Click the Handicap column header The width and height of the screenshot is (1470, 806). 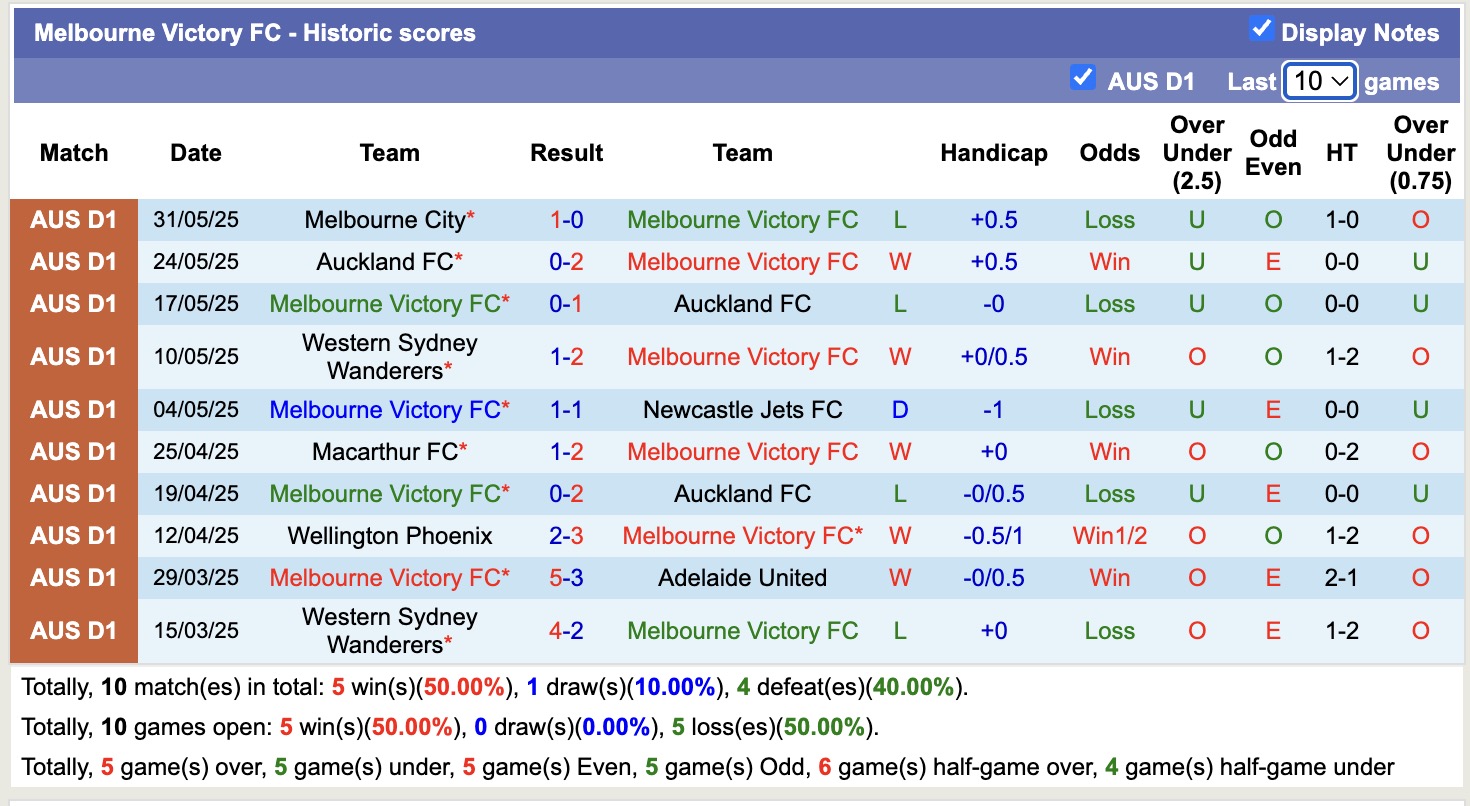click(993, 153)
